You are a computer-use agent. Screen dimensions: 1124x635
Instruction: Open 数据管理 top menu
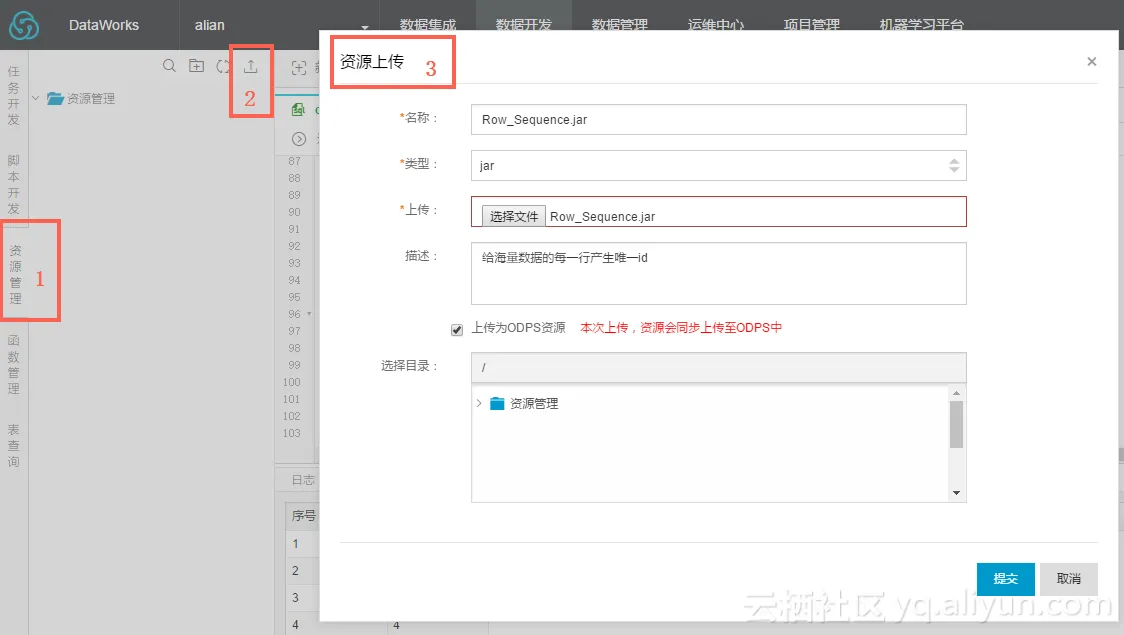(620, 25)
